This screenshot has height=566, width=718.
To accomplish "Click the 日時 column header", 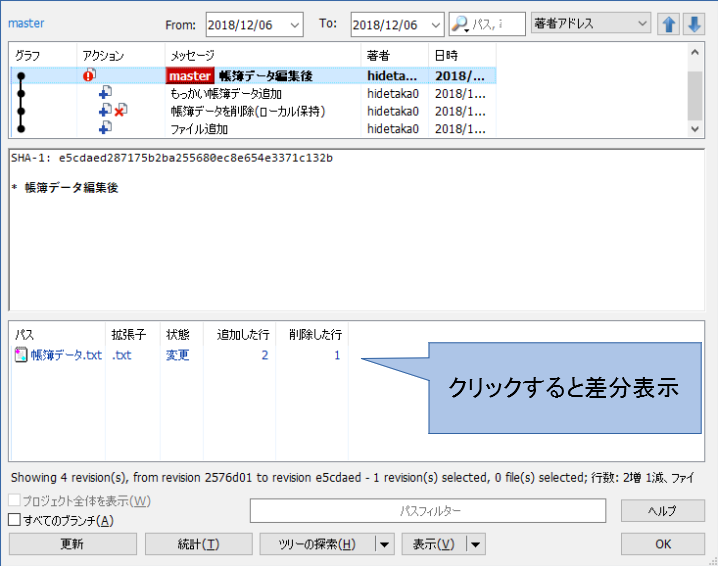I will pyautogui.click(x=462, y=56).
